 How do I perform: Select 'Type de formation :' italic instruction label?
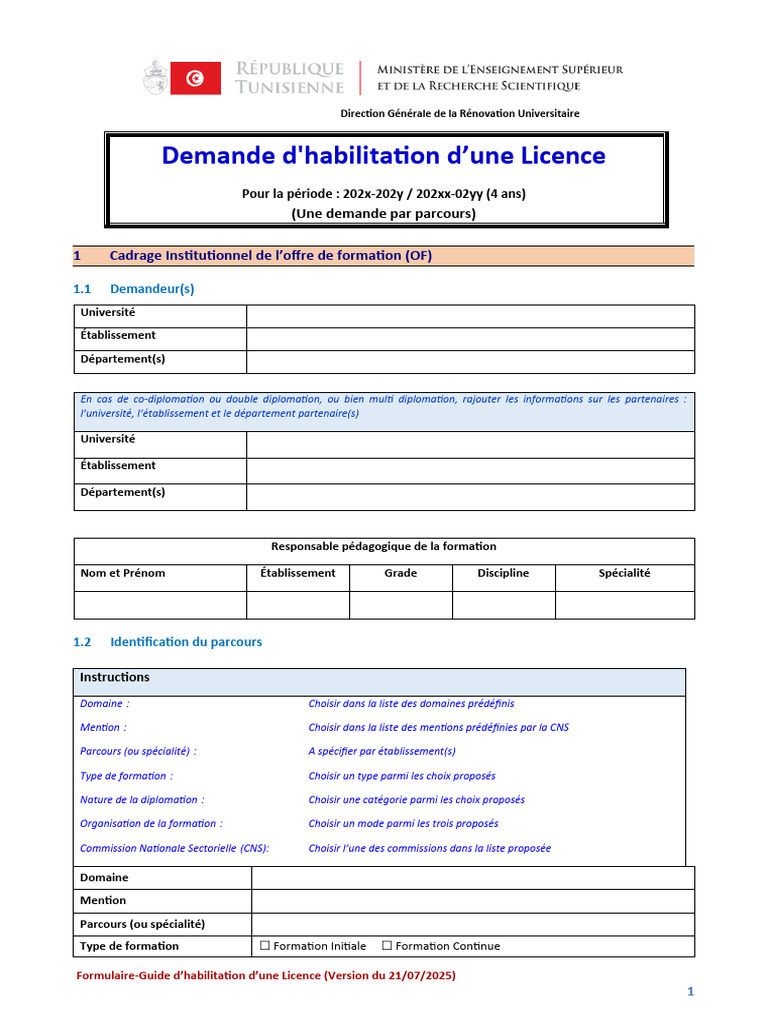(127, 776)
